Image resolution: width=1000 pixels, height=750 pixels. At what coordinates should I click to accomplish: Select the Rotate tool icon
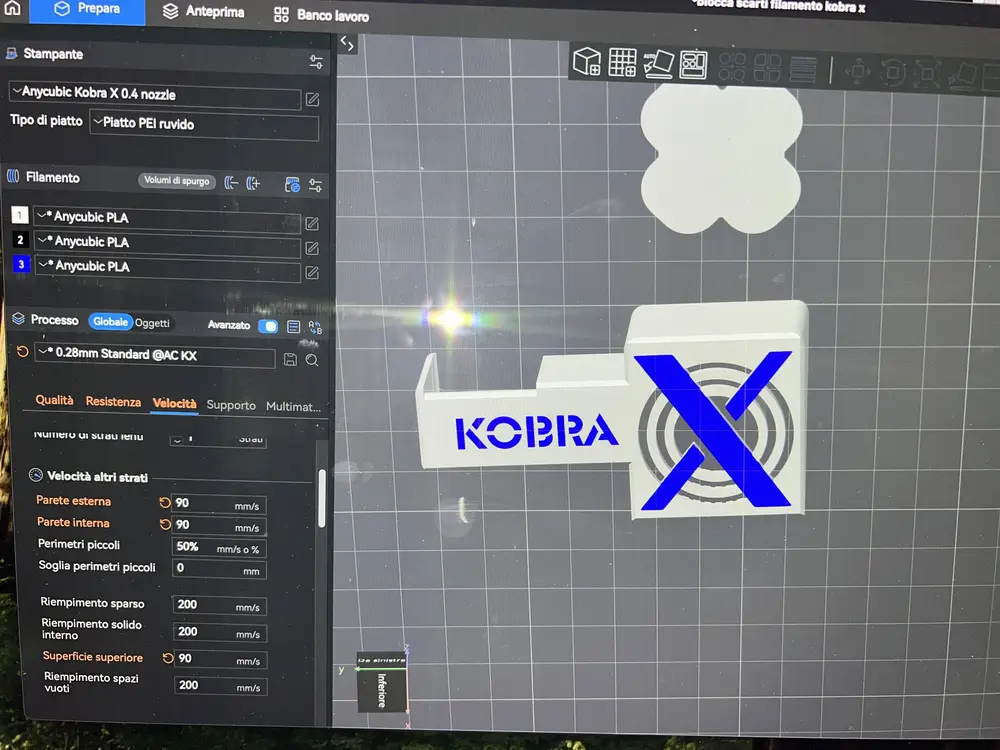pyautogui.click(x=893, y=73)
